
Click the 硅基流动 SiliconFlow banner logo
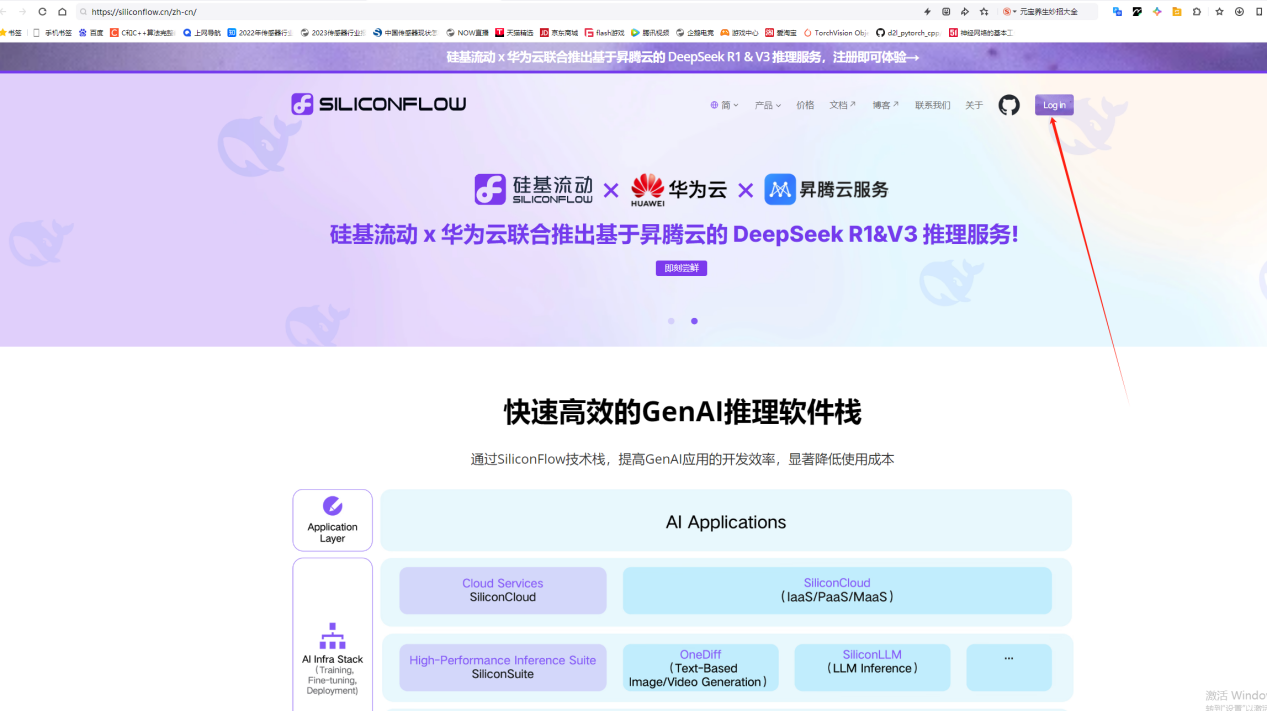point(533,189)
